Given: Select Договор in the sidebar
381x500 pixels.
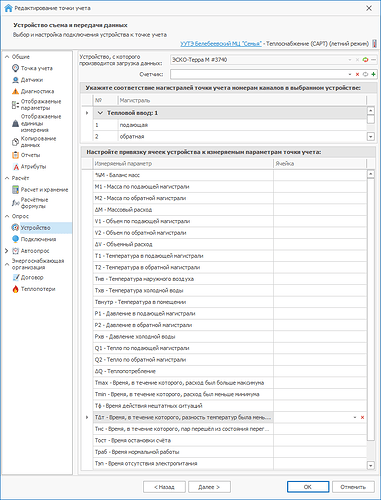Looking at the screenshot, I should (x=32, y=277).
